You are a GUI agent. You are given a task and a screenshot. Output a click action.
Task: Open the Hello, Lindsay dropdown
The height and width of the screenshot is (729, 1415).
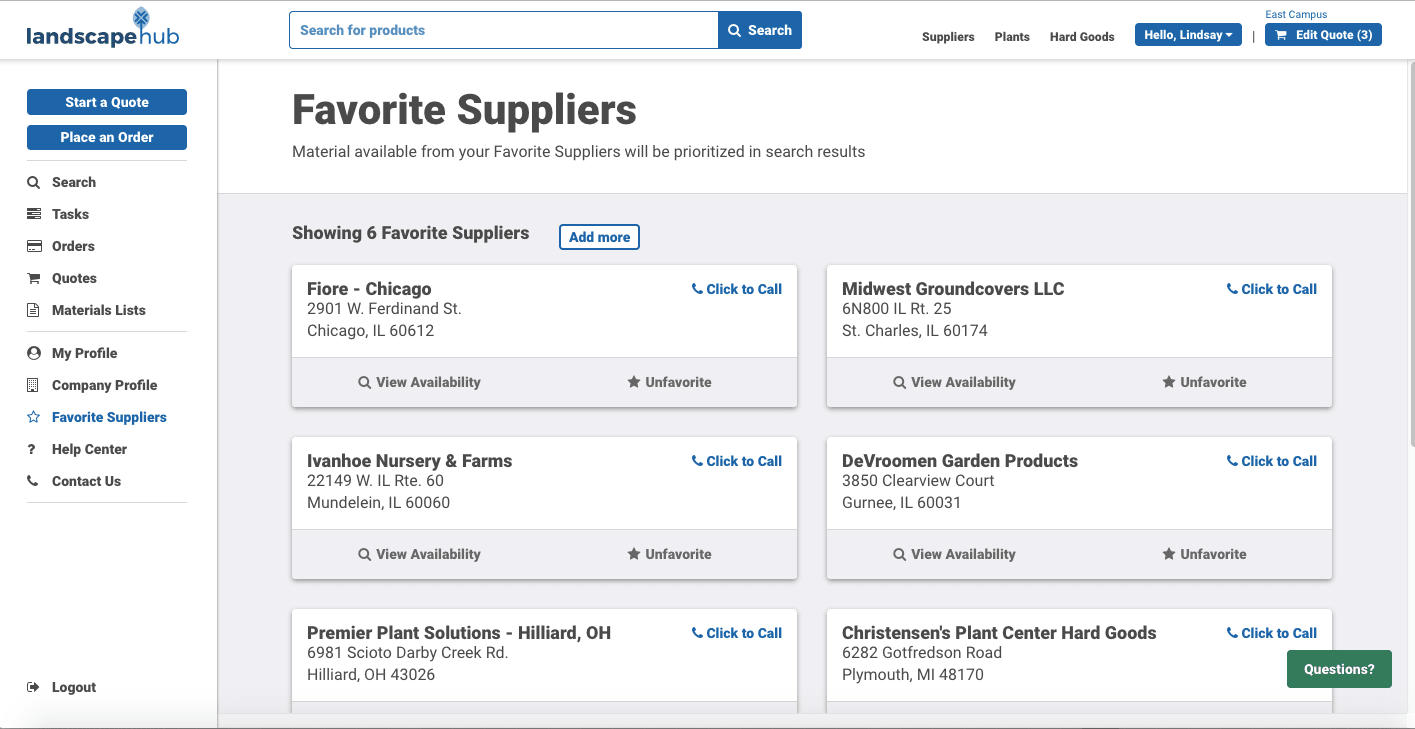1188,35
